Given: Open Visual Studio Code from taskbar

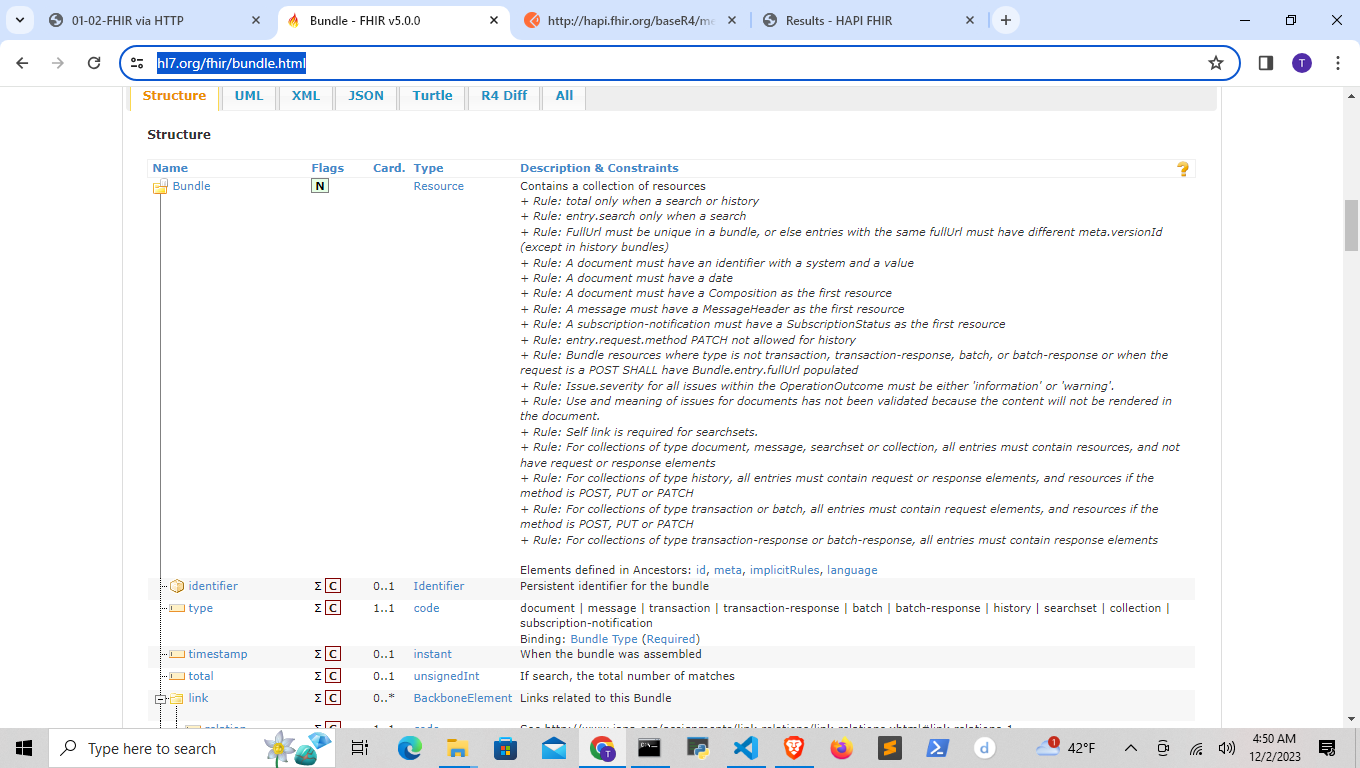Looking at the screenshot, I should click(746, 748).
